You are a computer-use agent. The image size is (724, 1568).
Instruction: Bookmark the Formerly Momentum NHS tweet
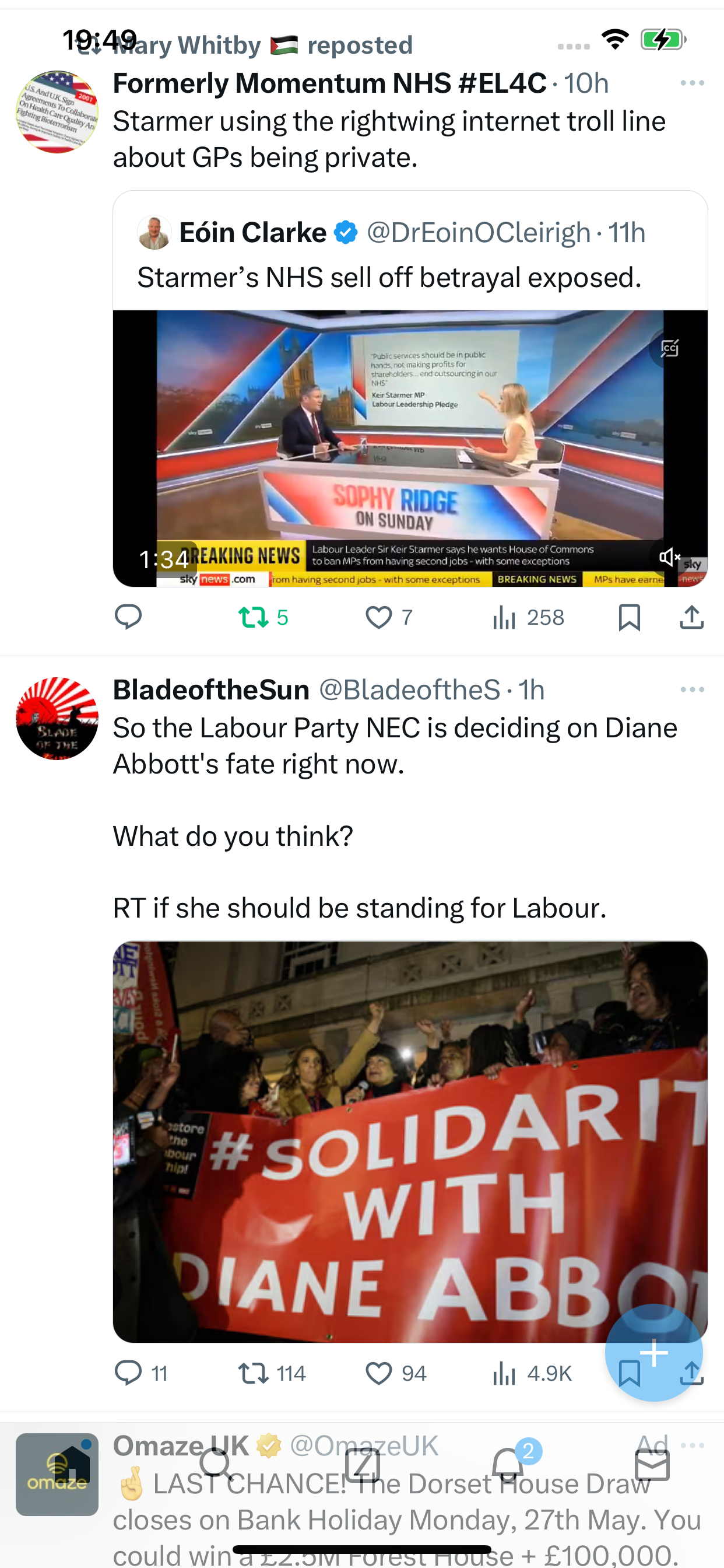pyautogui.click(x=629, y=617)
